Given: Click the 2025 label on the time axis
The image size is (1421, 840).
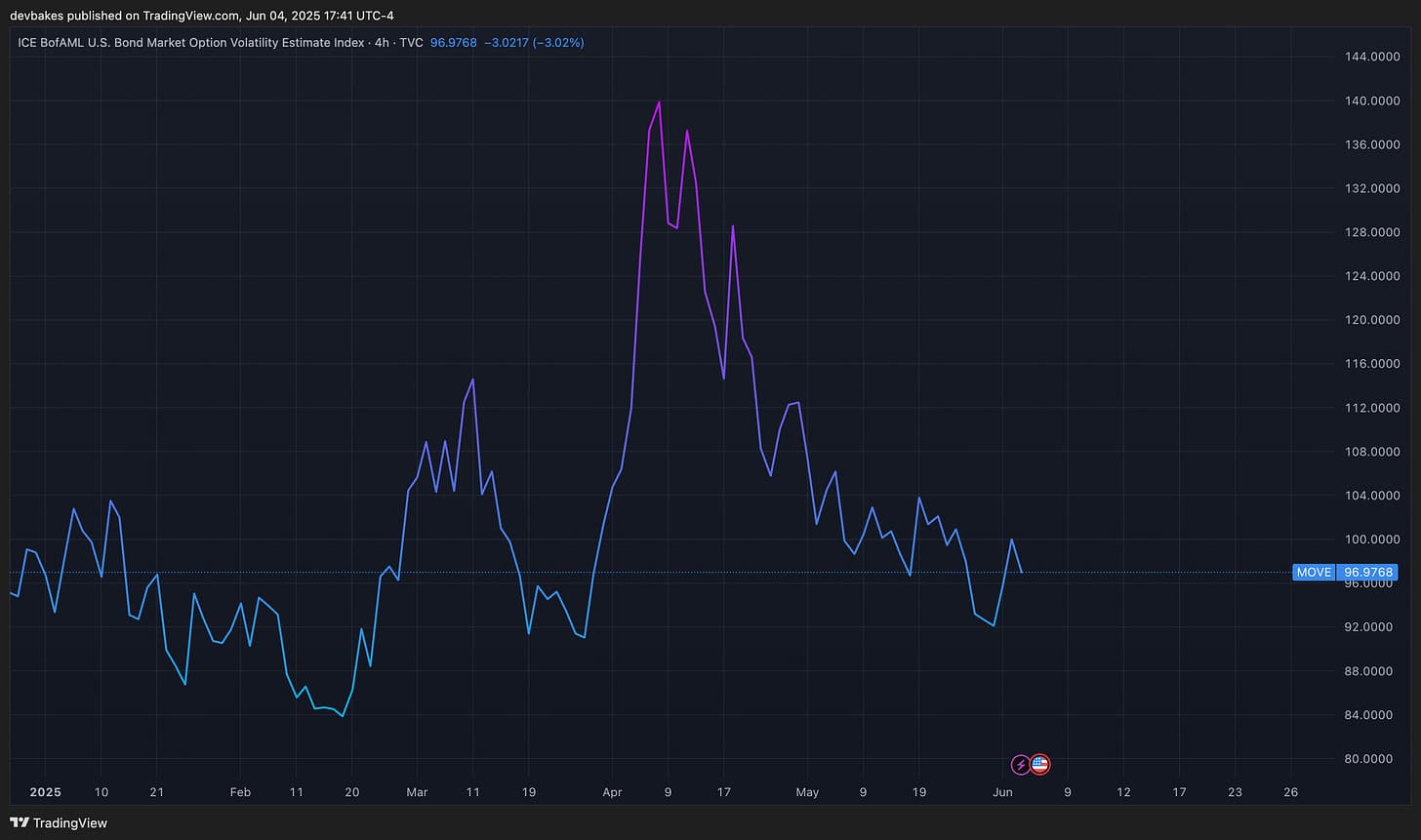Looking at the screenshot, I should point(44,792).
